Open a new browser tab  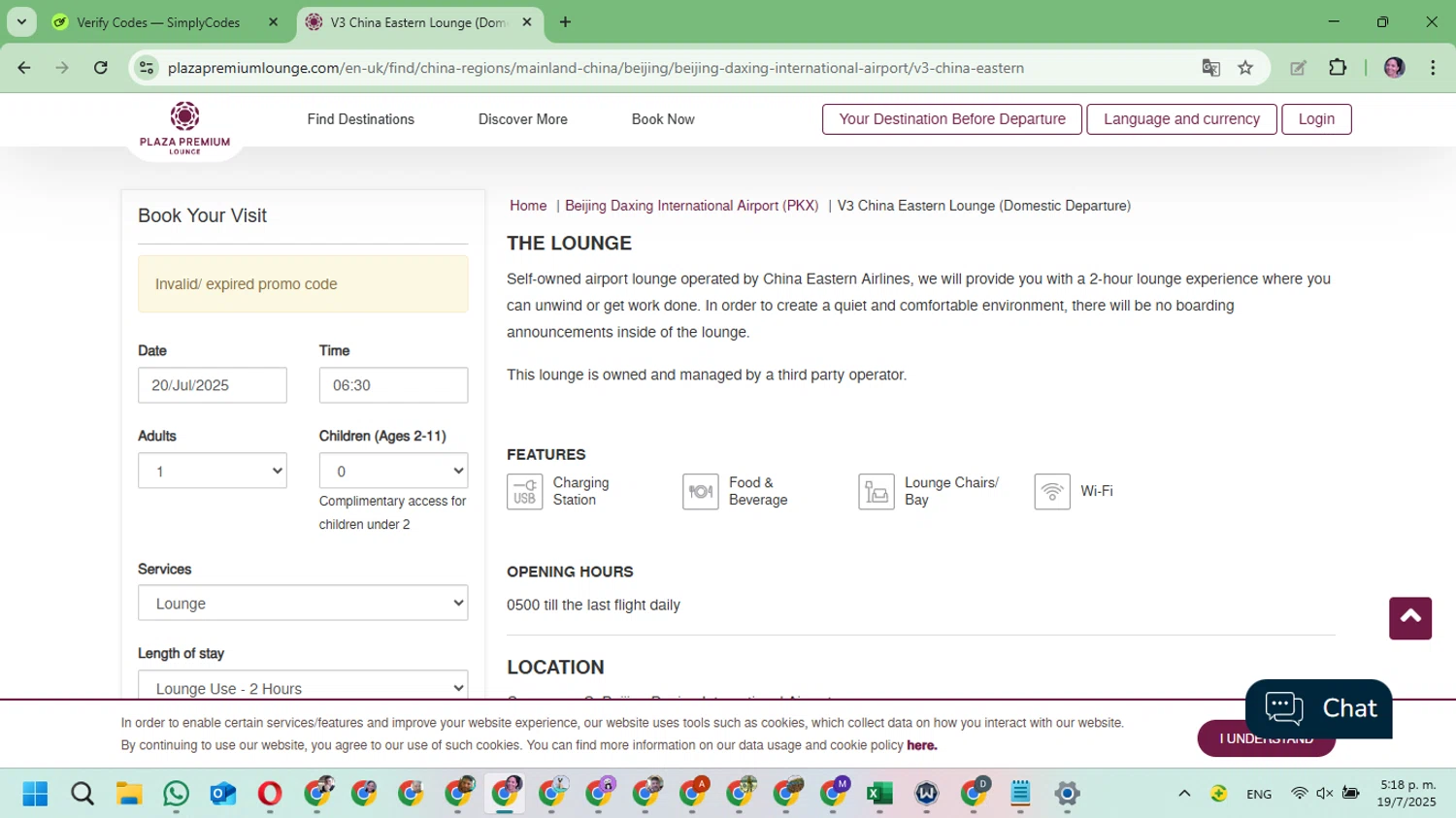point(565,22)
